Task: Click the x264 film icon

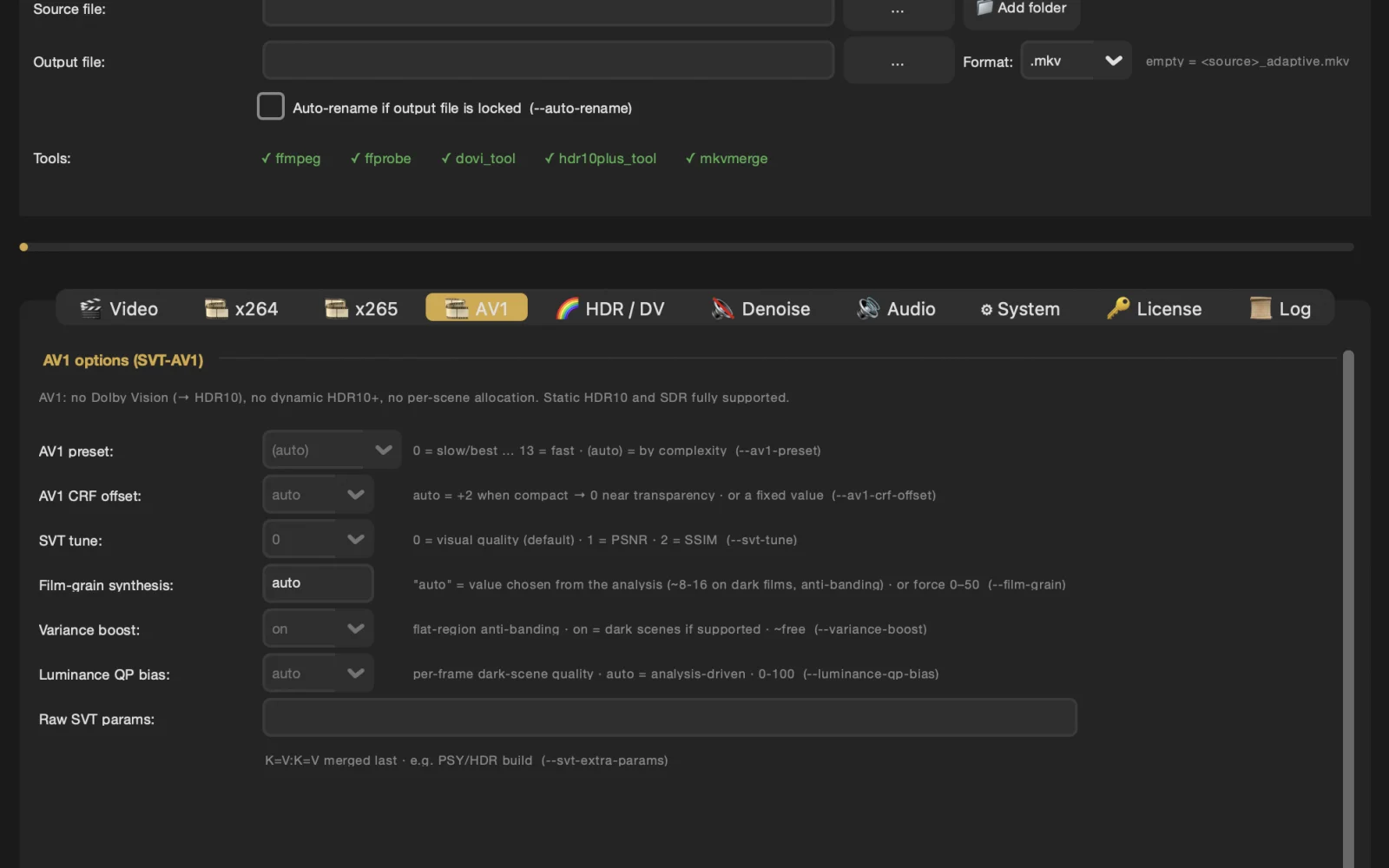Action: 216,308
